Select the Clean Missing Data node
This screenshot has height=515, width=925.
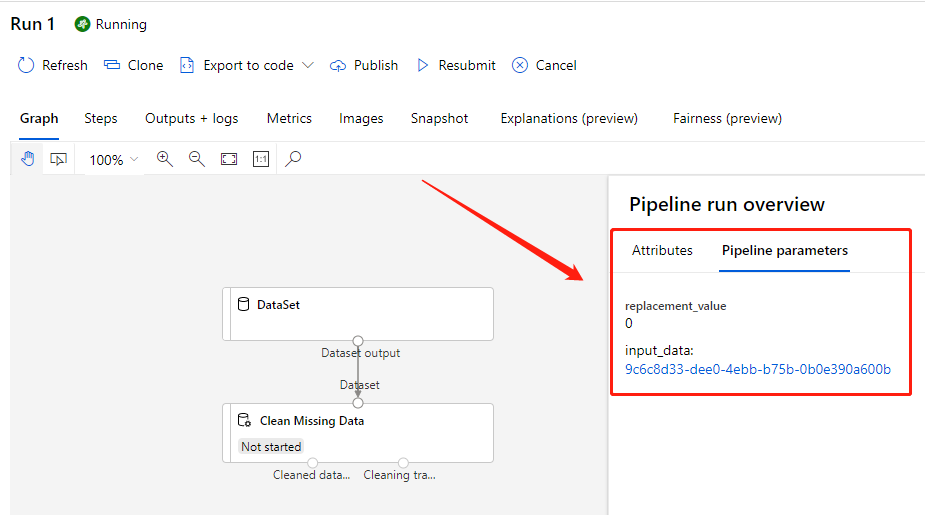(x=358, y=433)
